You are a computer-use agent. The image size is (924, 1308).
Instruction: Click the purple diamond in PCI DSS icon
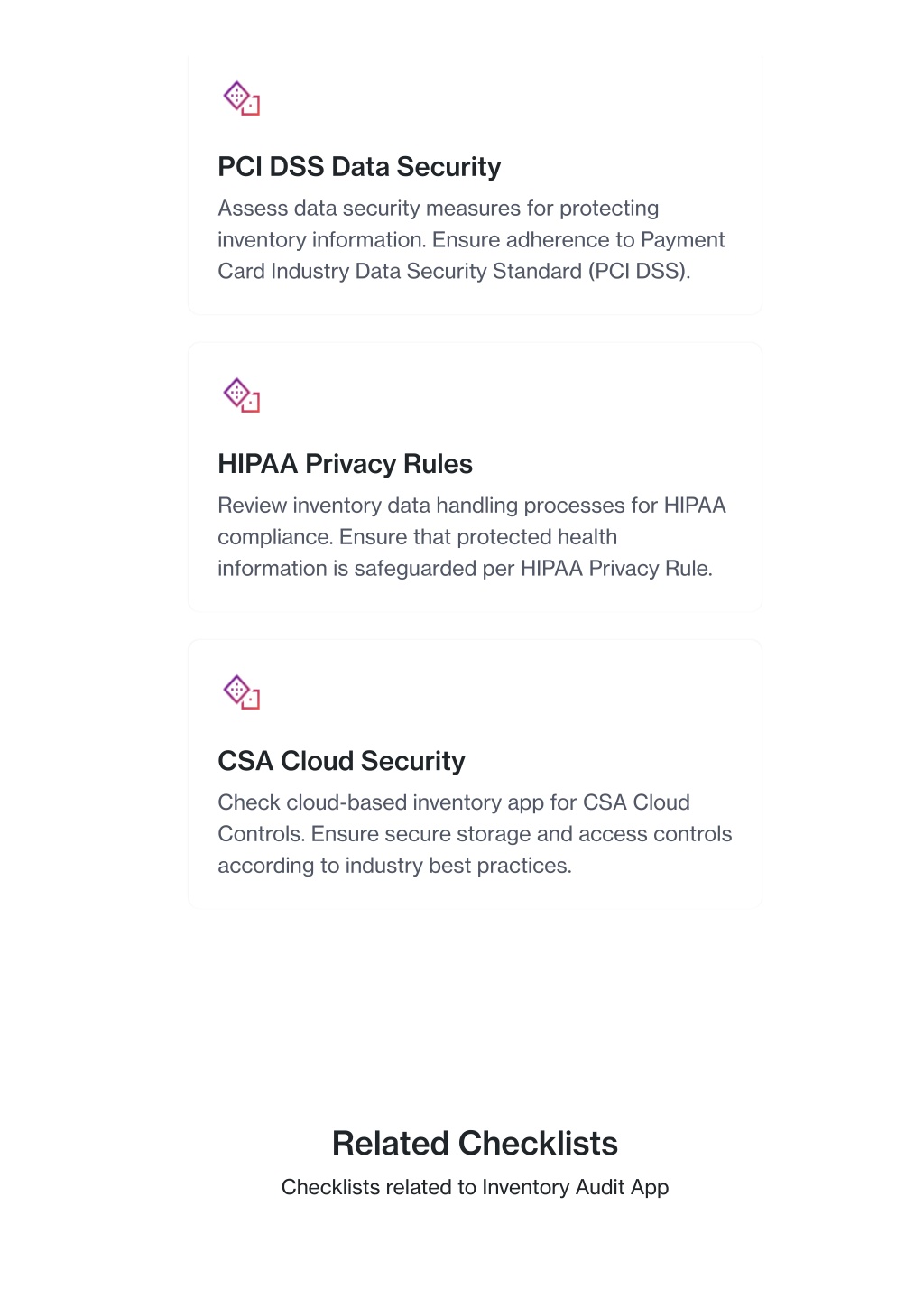[236, 94]
